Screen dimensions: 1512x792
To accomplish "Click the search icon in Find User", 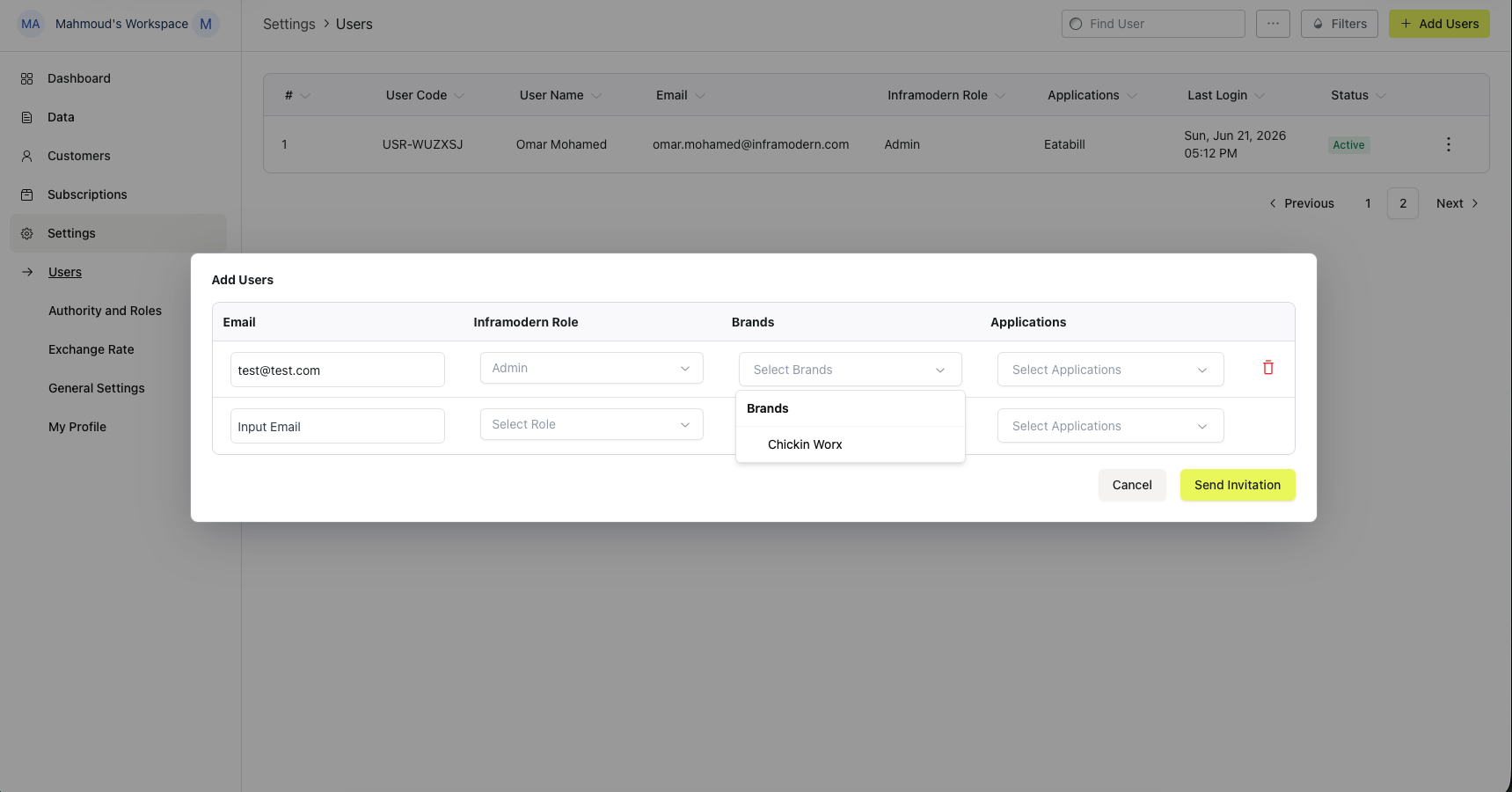I will pos(1076,24).
